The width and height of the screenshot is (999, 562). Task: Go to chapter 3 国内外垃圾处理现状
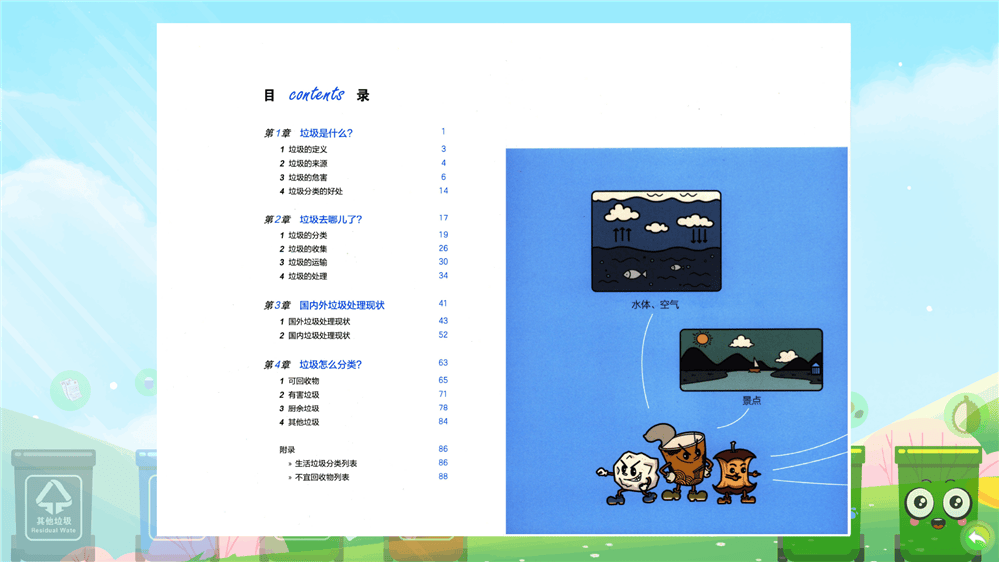(x=341, y=305)
